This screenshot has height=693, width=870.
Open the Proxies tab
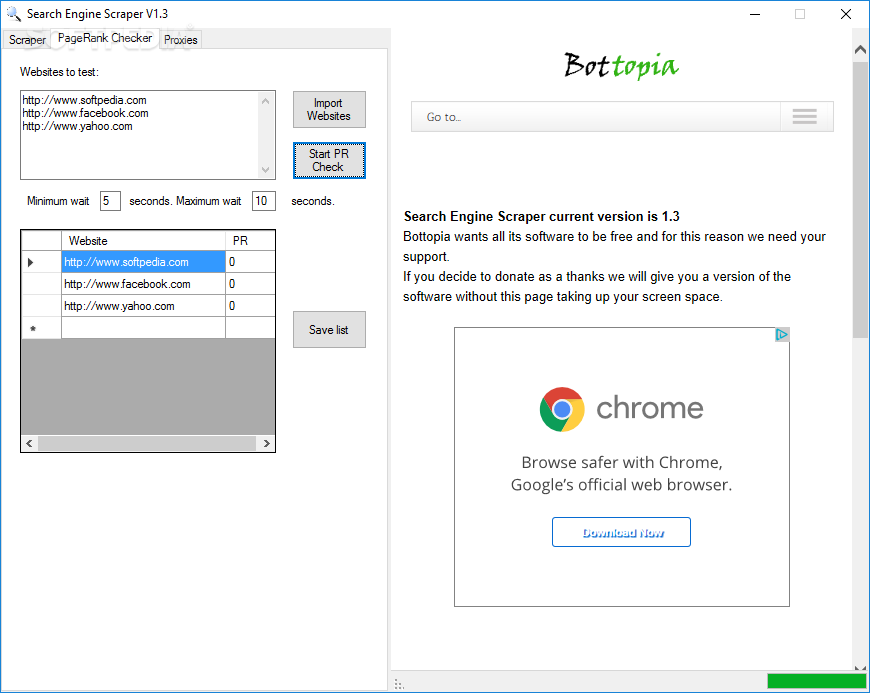click(180, 40)
